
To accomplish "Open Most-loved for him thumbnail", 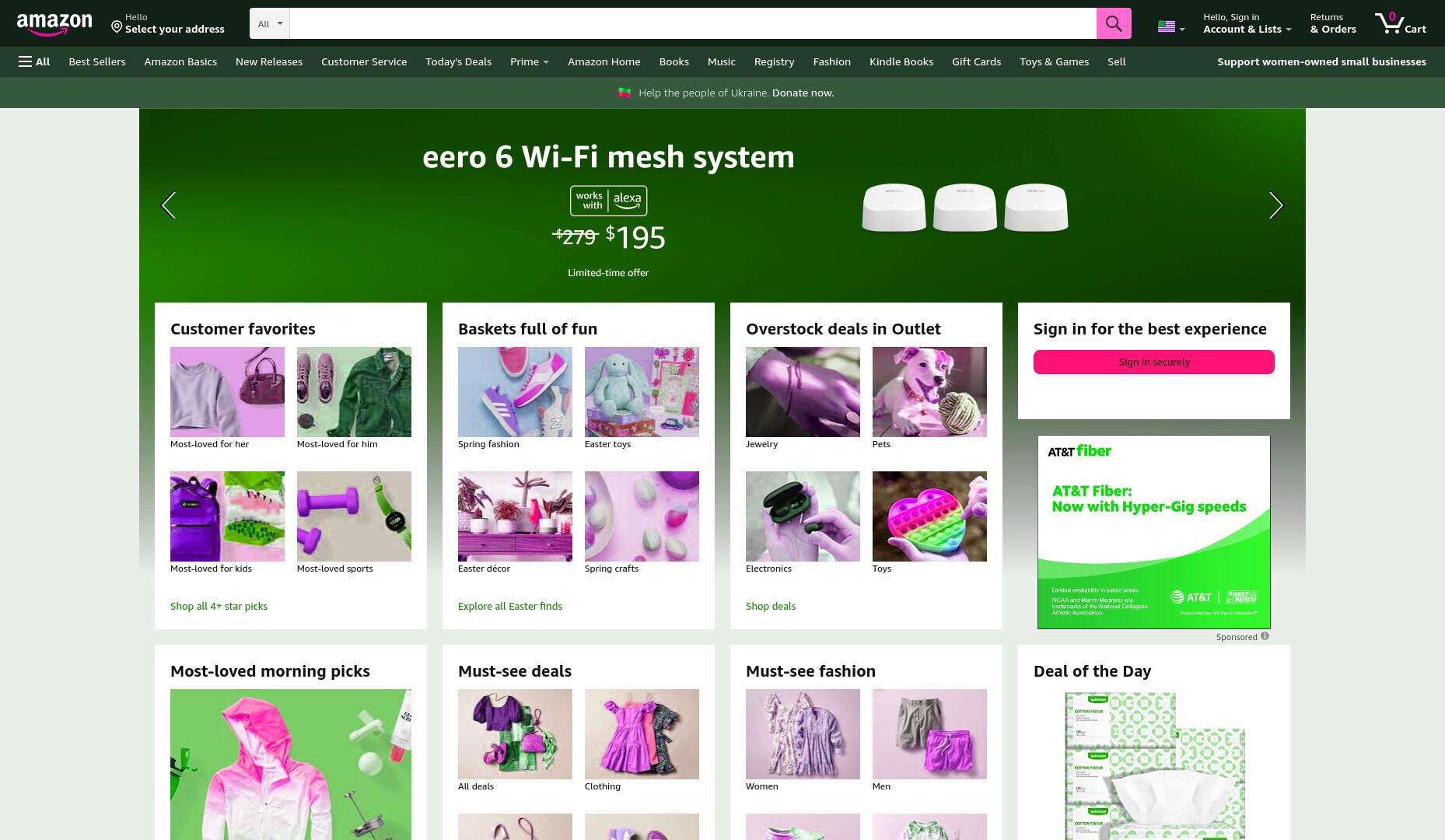I will point(354,392).
